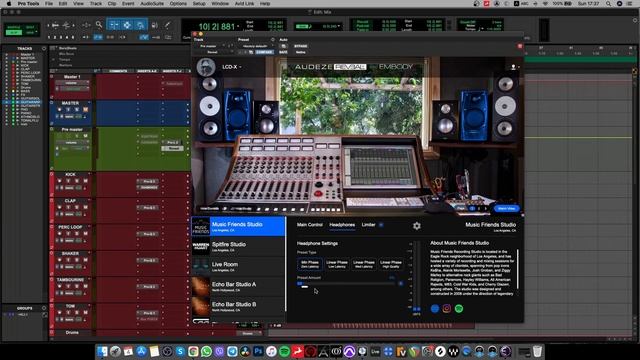Image resolution: width=640 pixels, height=360 pixels.
Task: Select Linear Phase Low Latency preset type
Action: (337, 264)
